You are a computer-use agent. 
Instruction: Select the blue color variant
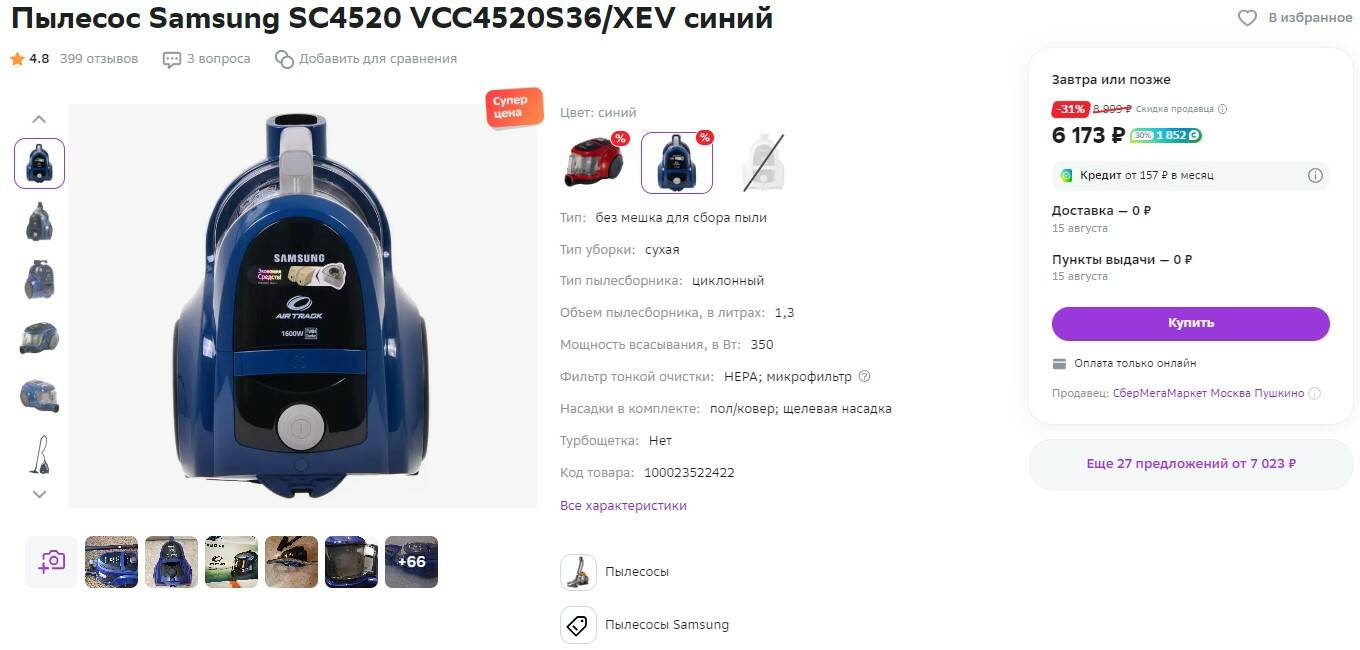pos(677,162)
